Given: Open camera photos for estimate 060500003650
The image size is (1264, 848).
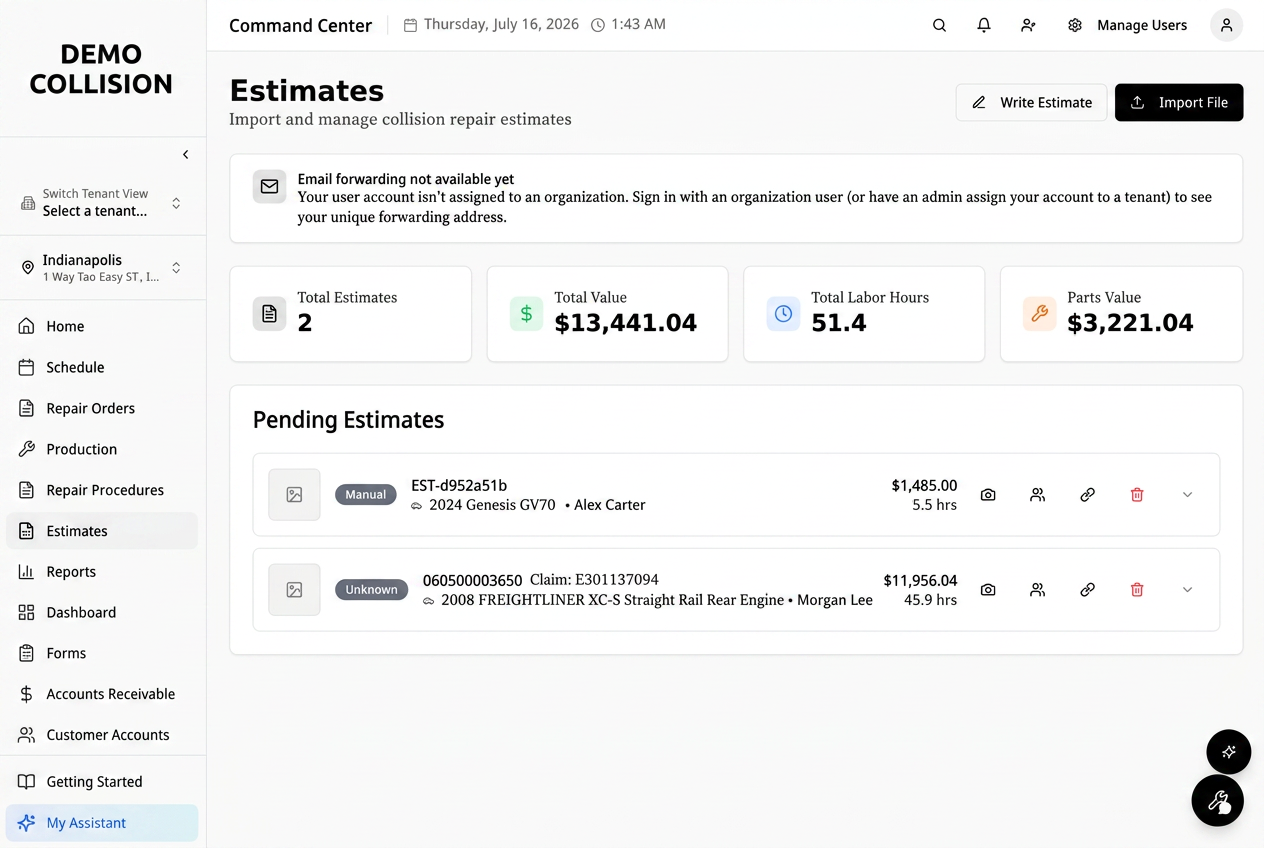Looking at the screenshot, I should (988, 590).
